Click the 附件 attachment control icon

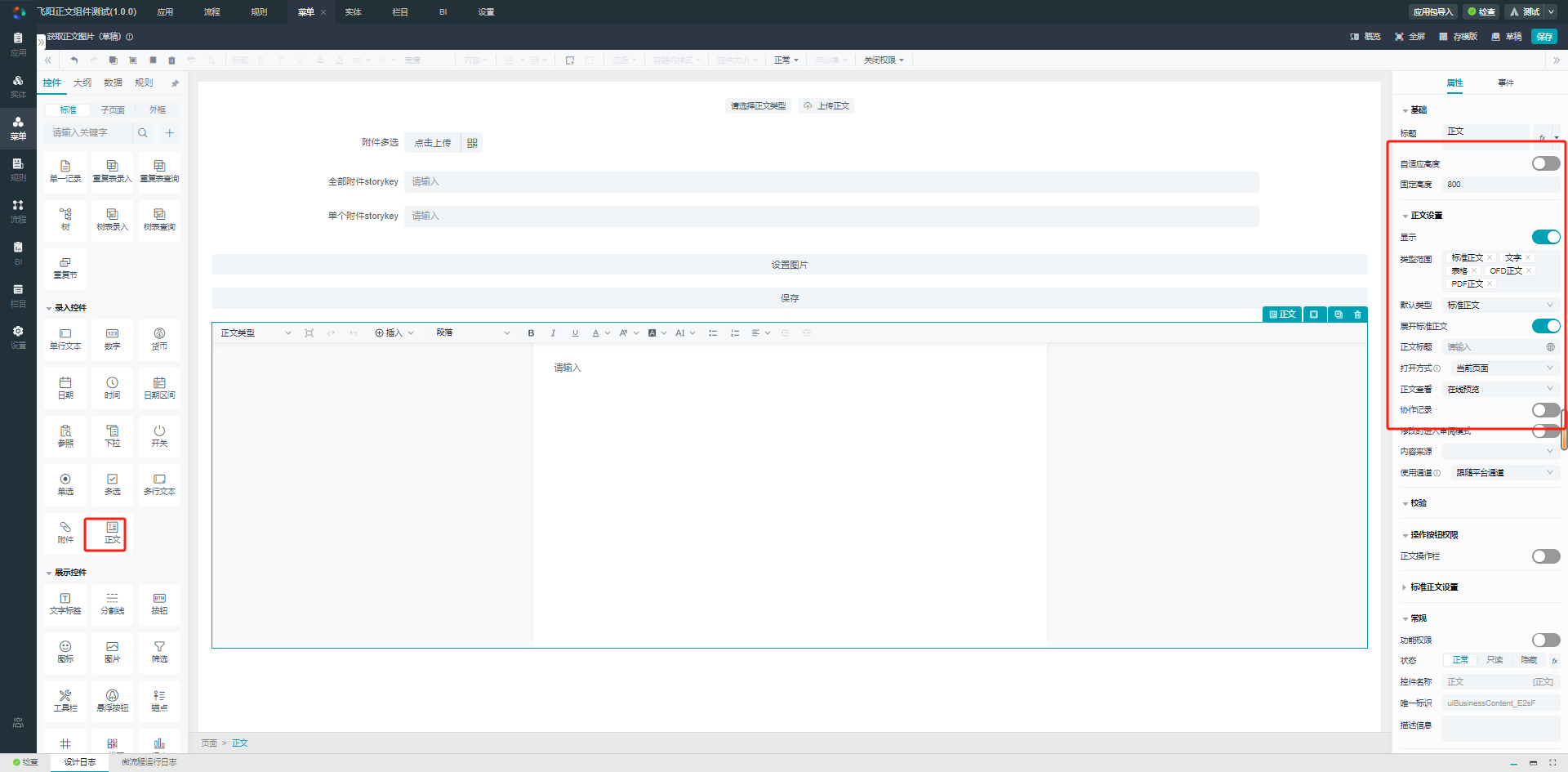65,533
